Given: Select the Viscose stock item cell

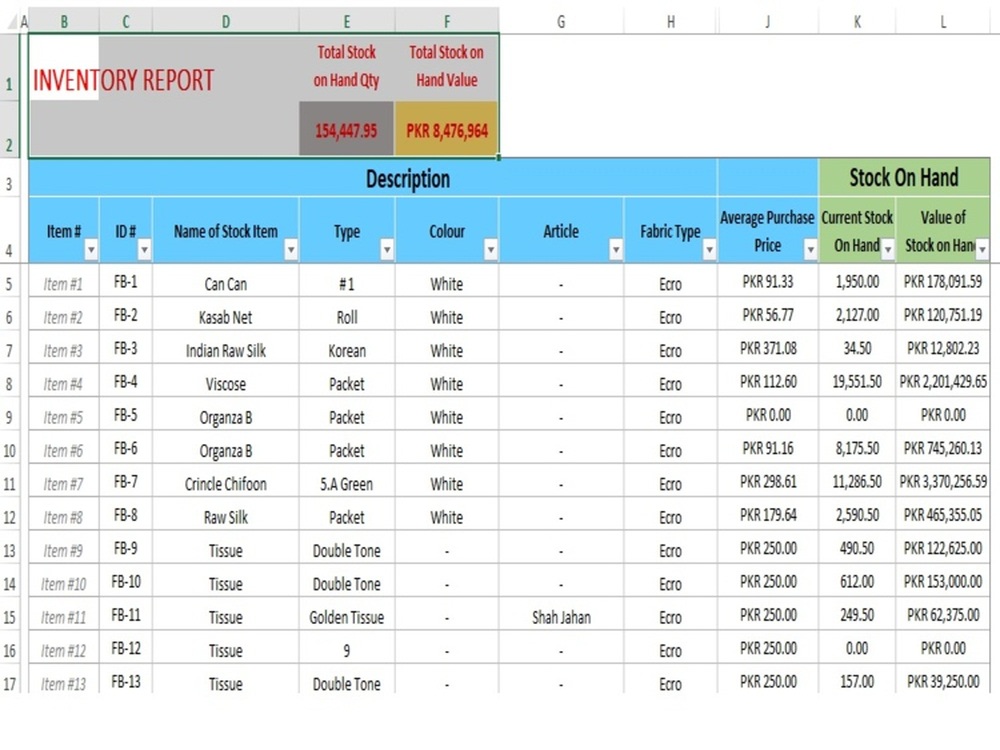Looking at the screenshot, I should click(x=226, y=381).
